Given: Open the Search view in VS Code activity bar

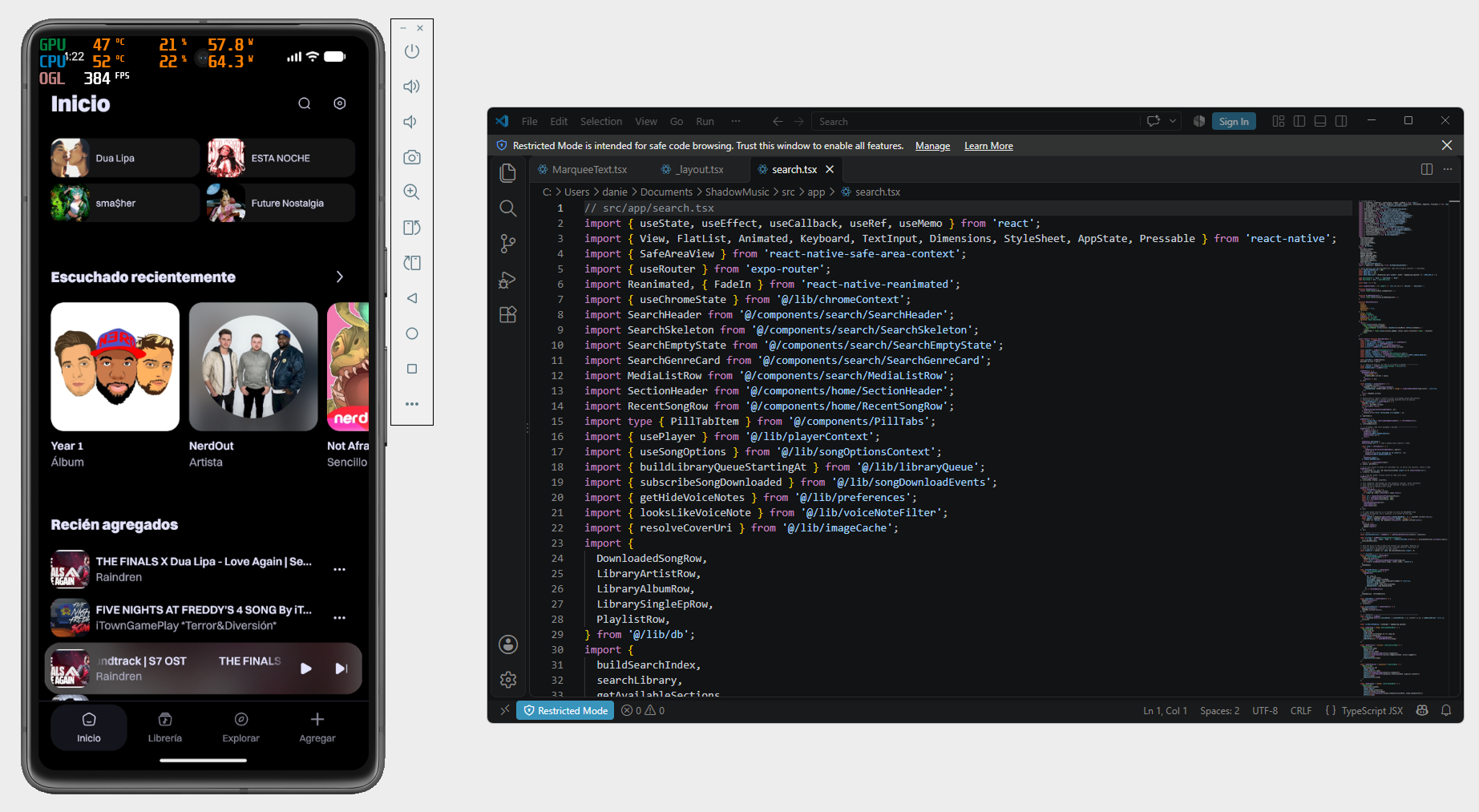Looking at the screenshot, I should coord(508,208).
